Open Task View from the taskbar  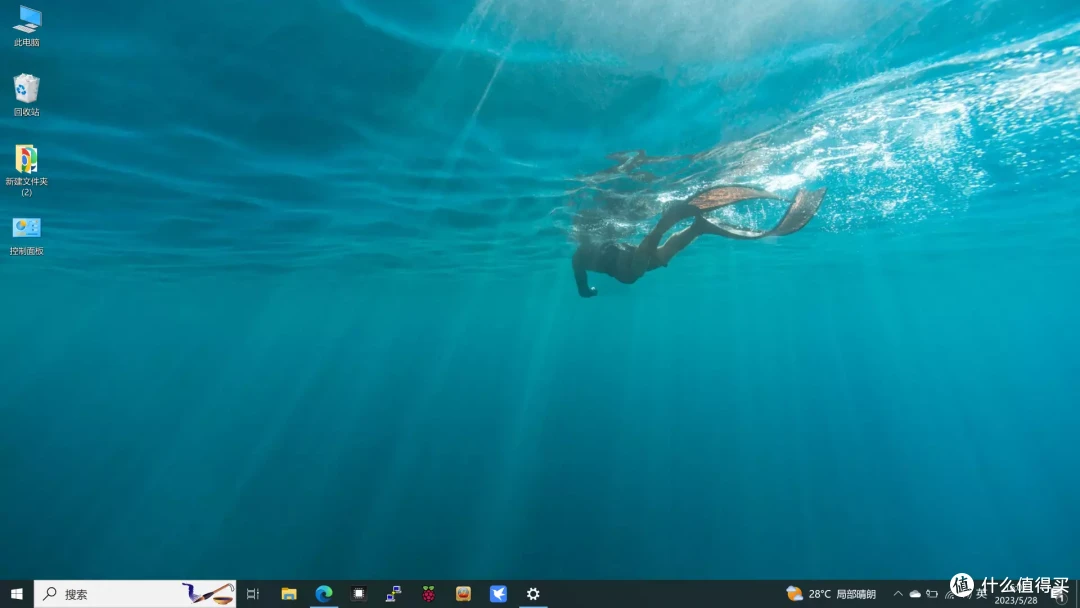point(253,594)
